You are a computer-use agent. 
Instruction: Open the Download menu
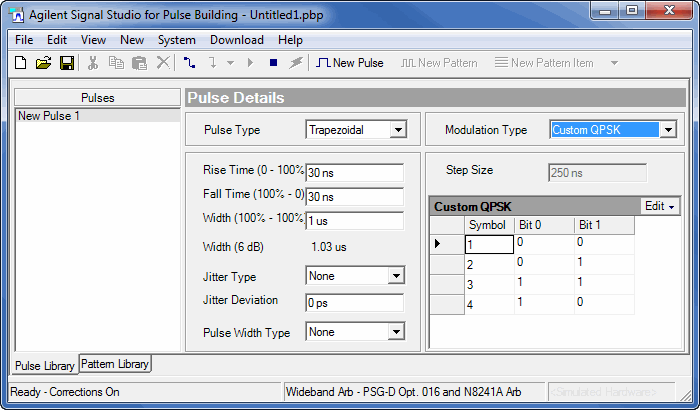tap(236, 40)
